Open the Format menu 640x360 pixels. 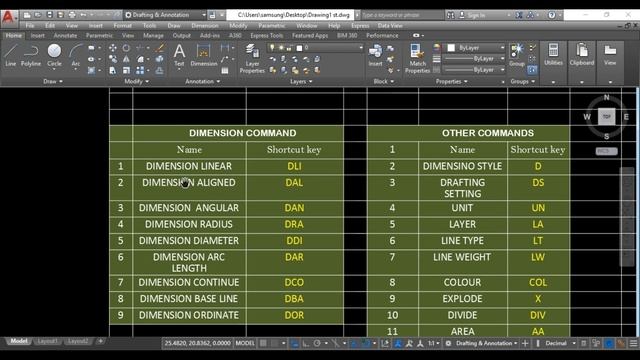click(x=122, y=25)
